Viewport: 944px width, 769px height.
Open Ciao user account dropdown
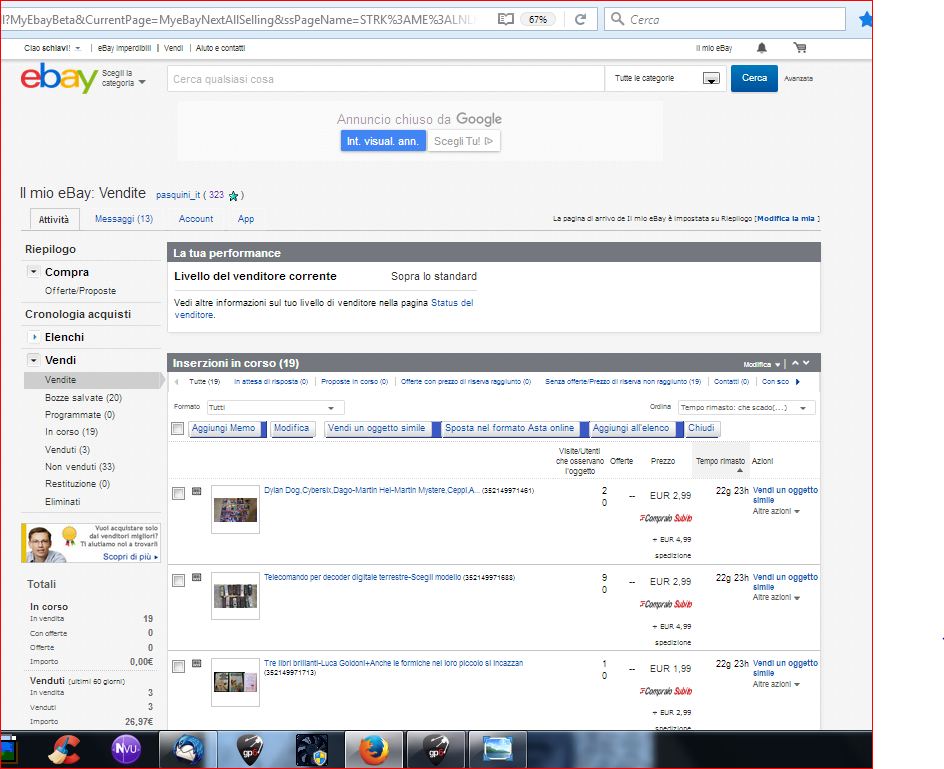pos(52,48)
